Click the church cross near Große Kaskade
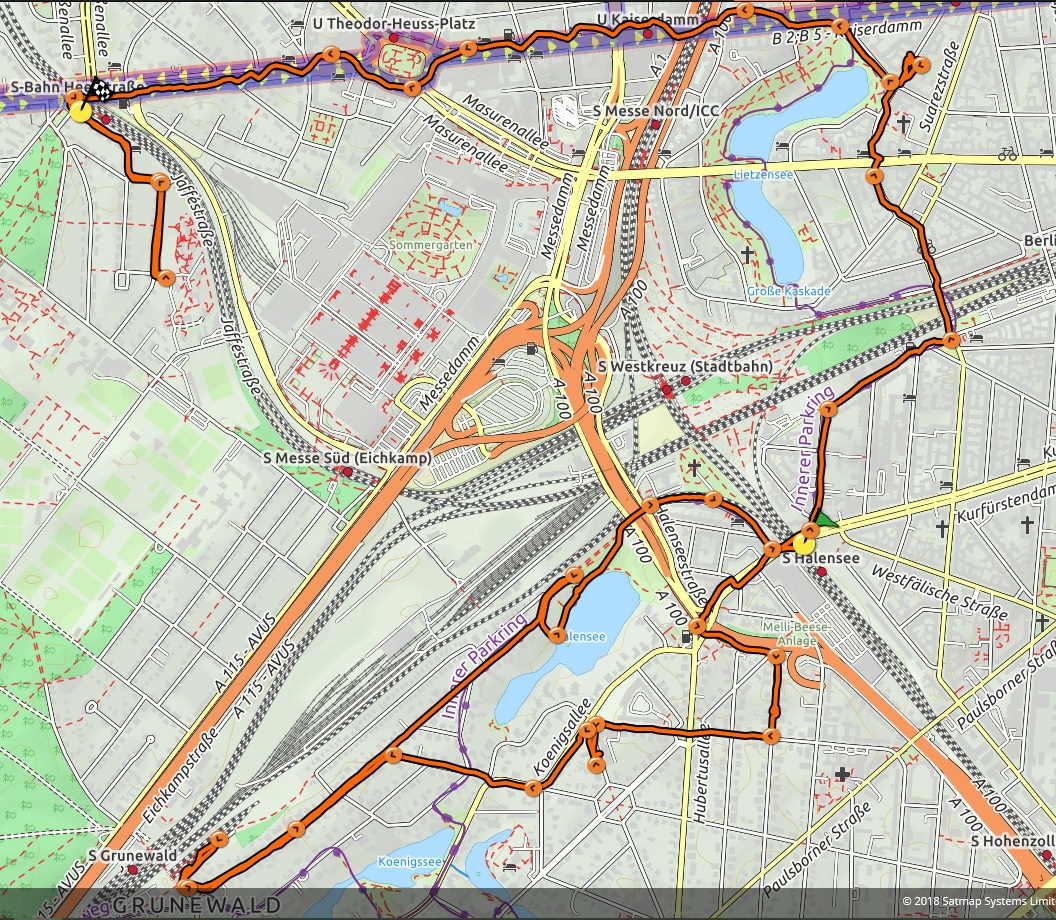The width and height of the screenshot is (1056, 920). pos(746,255)
